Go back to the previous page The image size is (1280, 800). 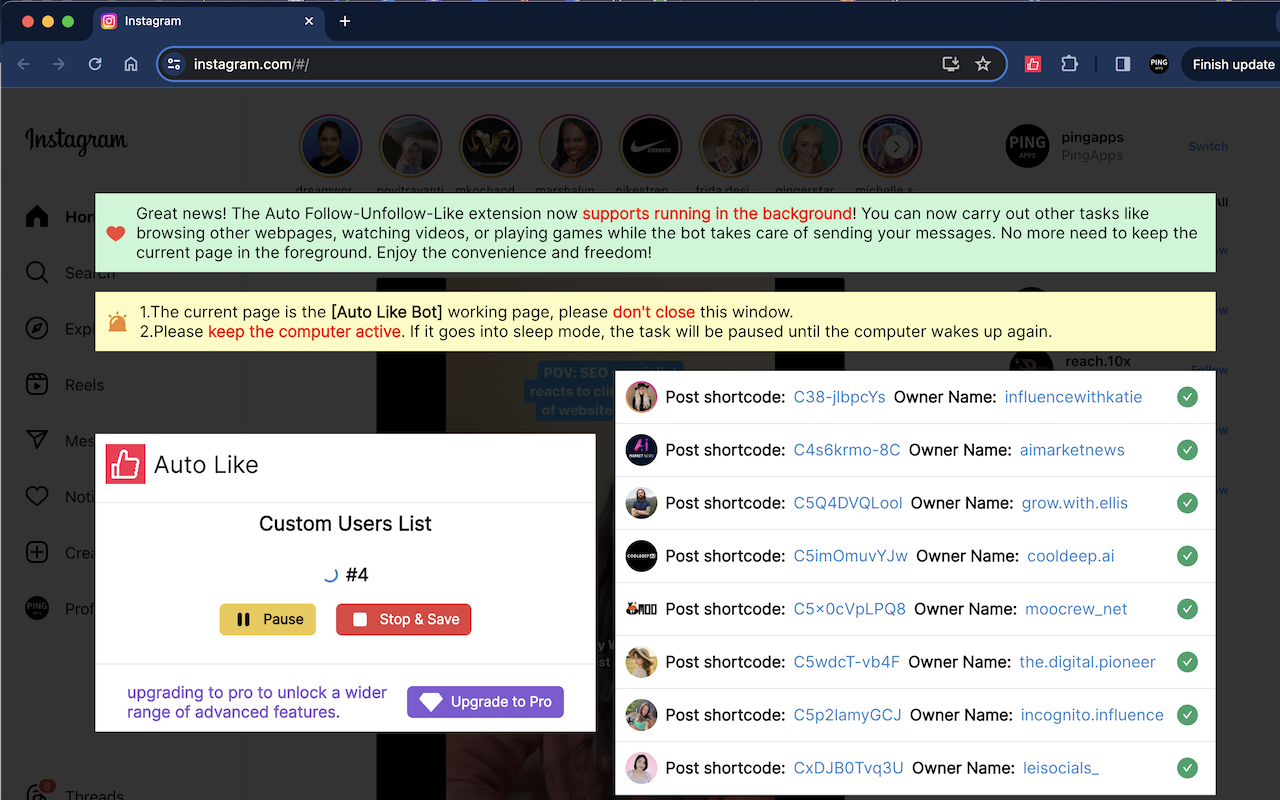[x=23, y=64]
